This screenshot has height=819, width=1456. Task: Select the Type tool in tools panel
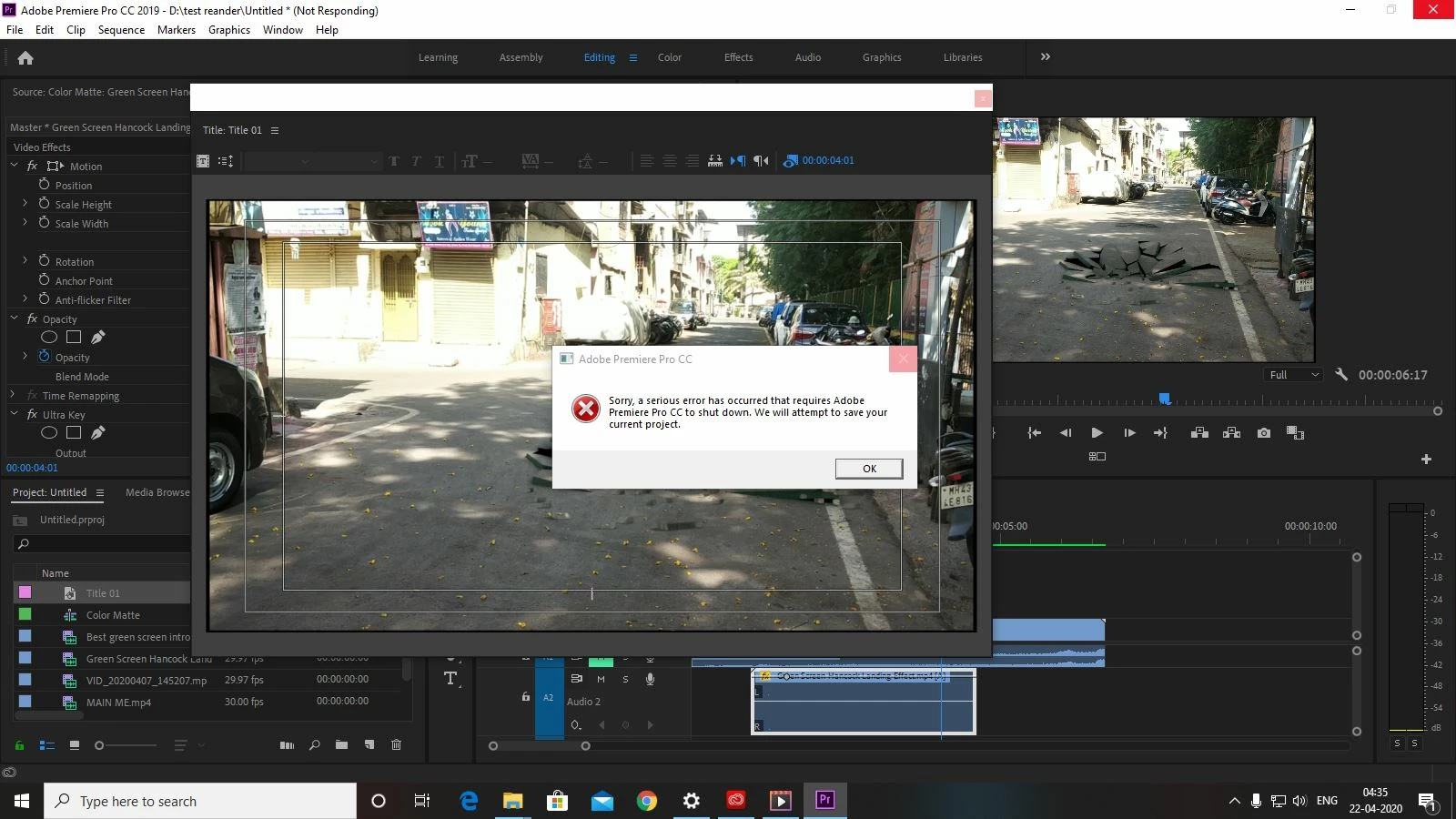click(450, 679)
